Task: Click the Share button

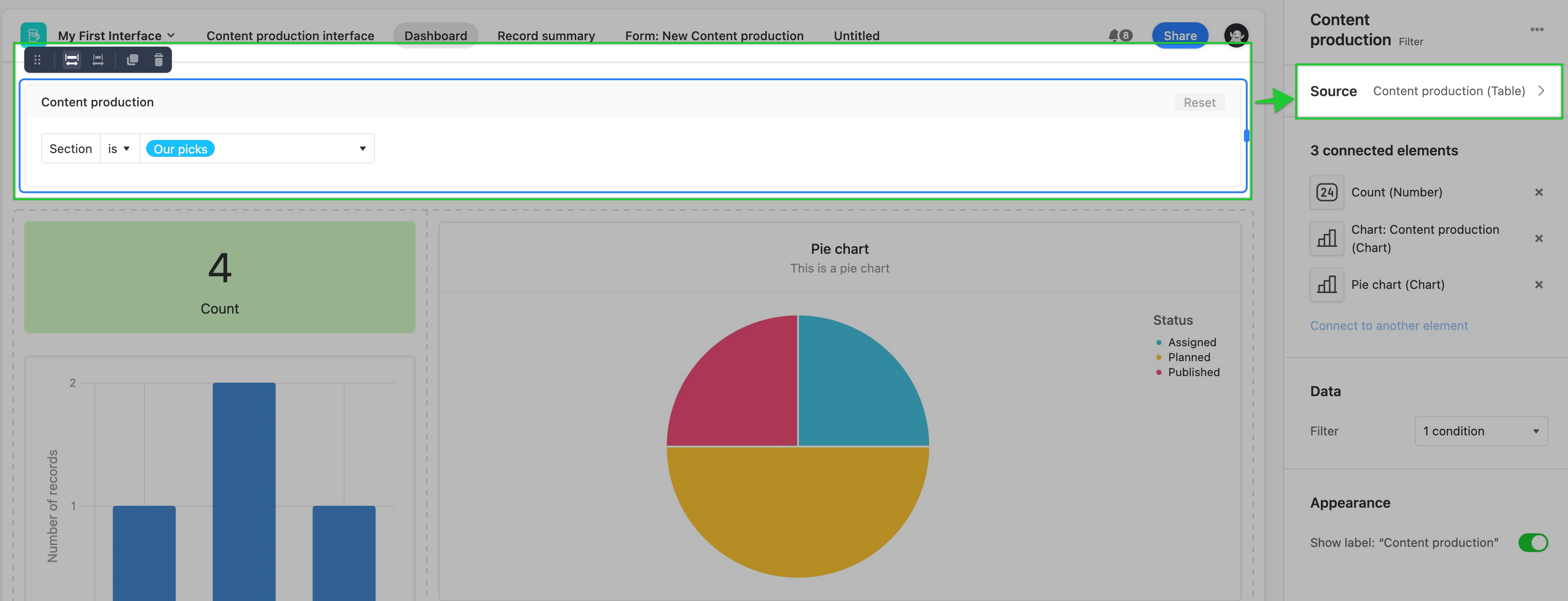Action: pos(1180,36)
